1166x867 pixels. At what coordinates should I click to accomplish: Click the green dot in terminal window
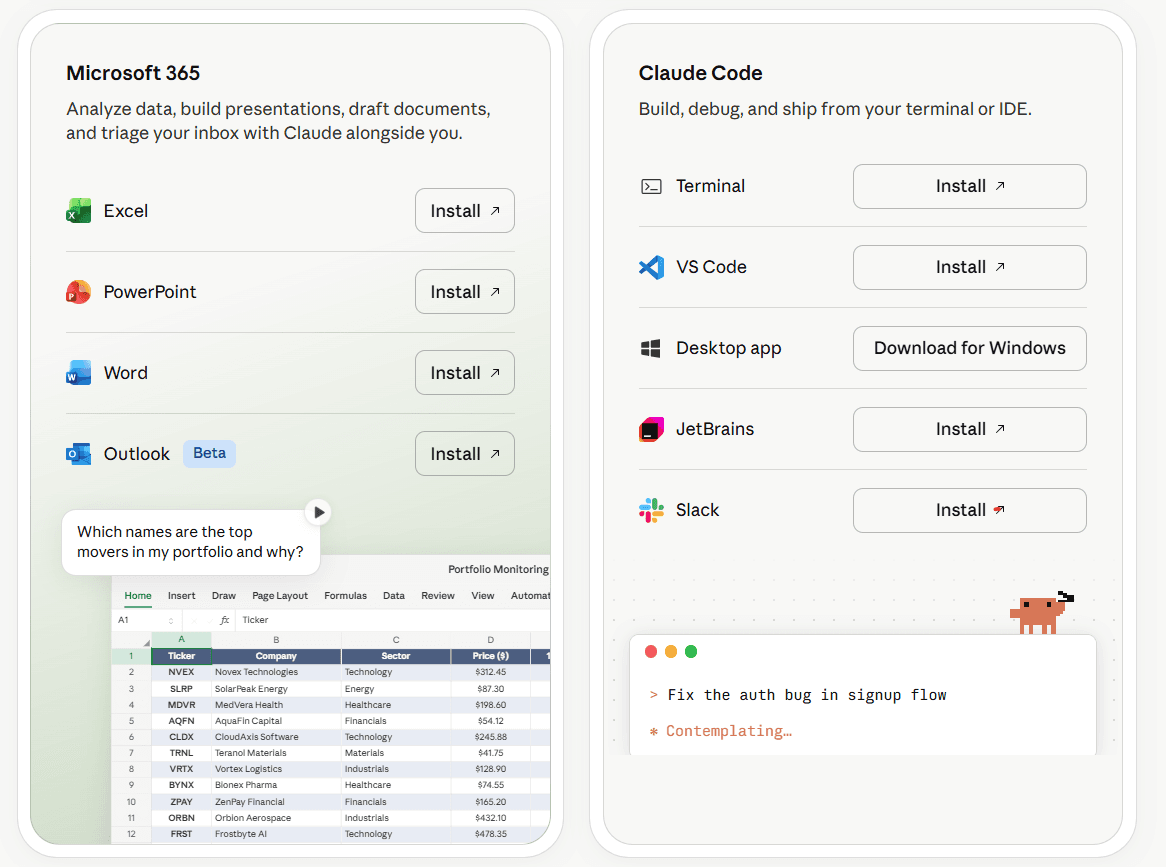point(691,652)
